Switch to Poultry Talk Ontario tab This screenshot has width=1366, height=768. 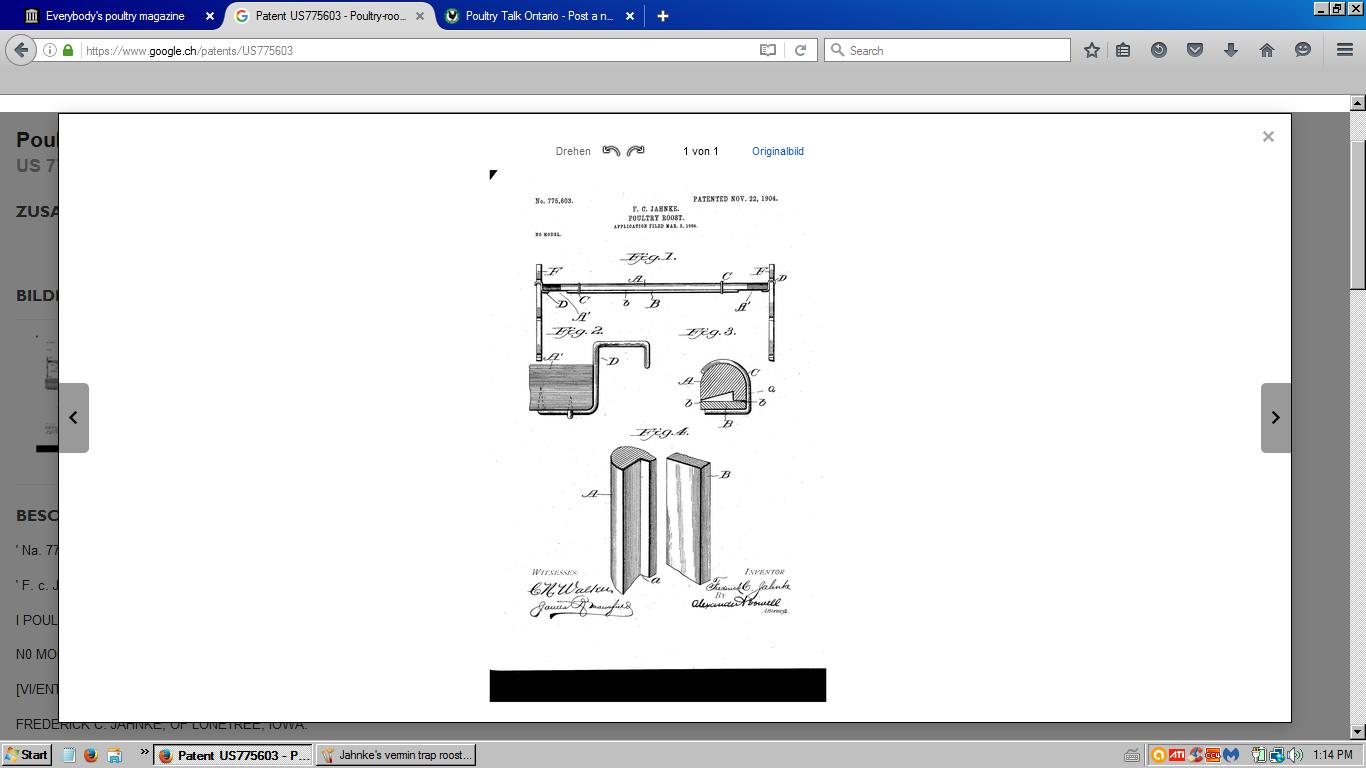point(538,16)
